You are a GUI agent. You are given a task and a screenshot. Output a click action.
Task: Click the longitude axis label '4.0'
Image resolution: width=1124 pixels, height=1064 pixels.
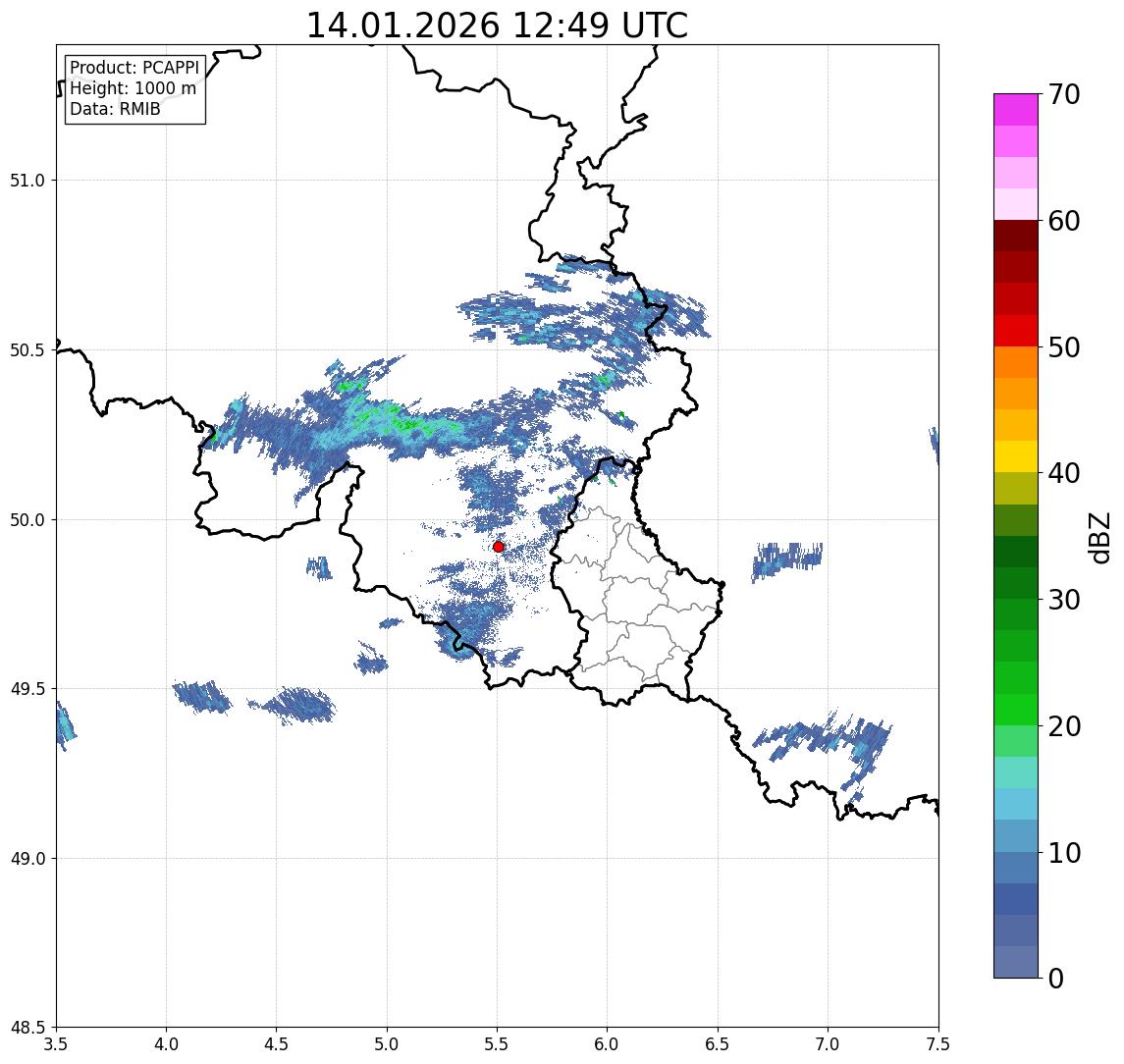click(166, 1044)
